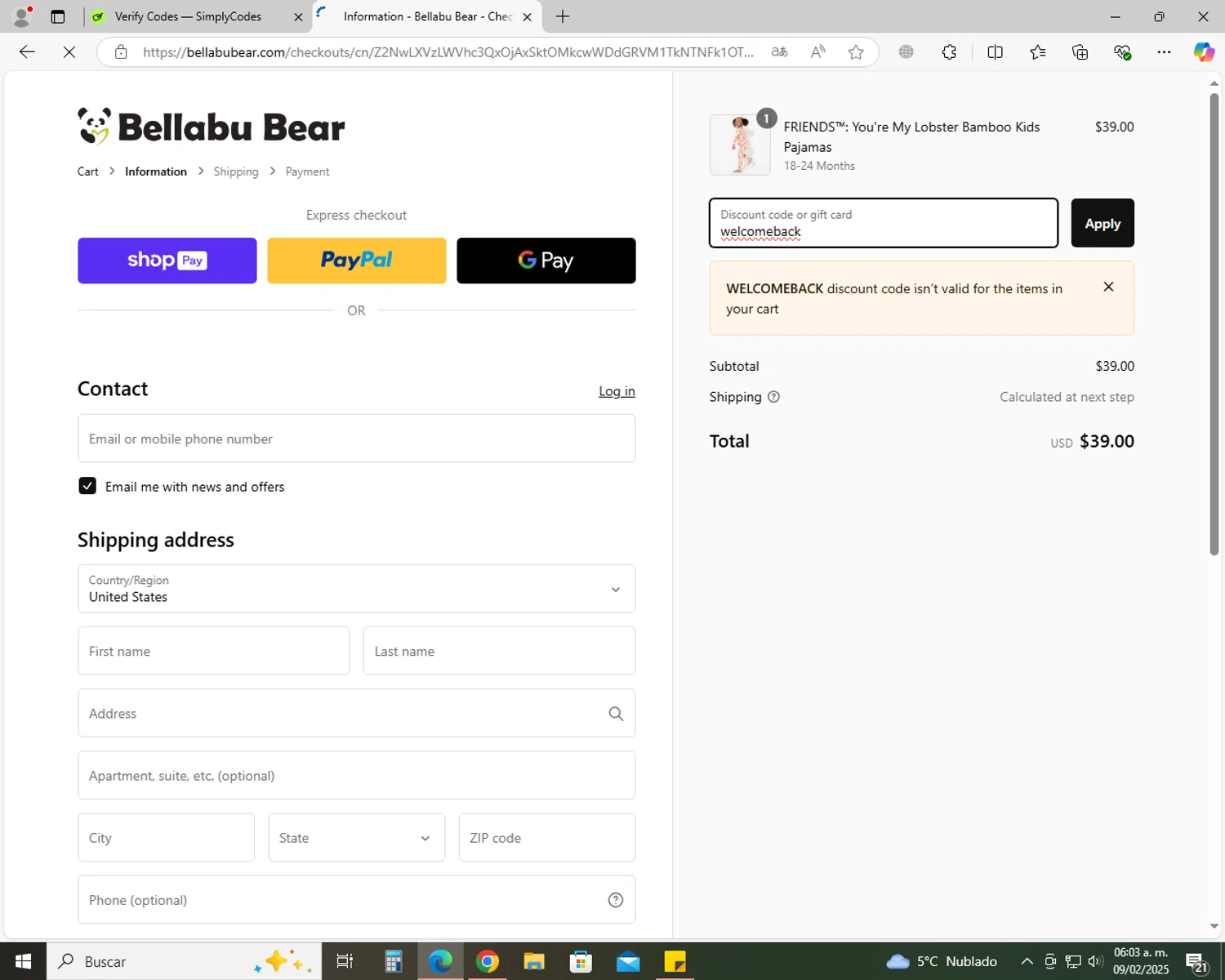This screenshot has height=980, width=1225.
Task: Toggle split screen view icon
Action: 995,52
